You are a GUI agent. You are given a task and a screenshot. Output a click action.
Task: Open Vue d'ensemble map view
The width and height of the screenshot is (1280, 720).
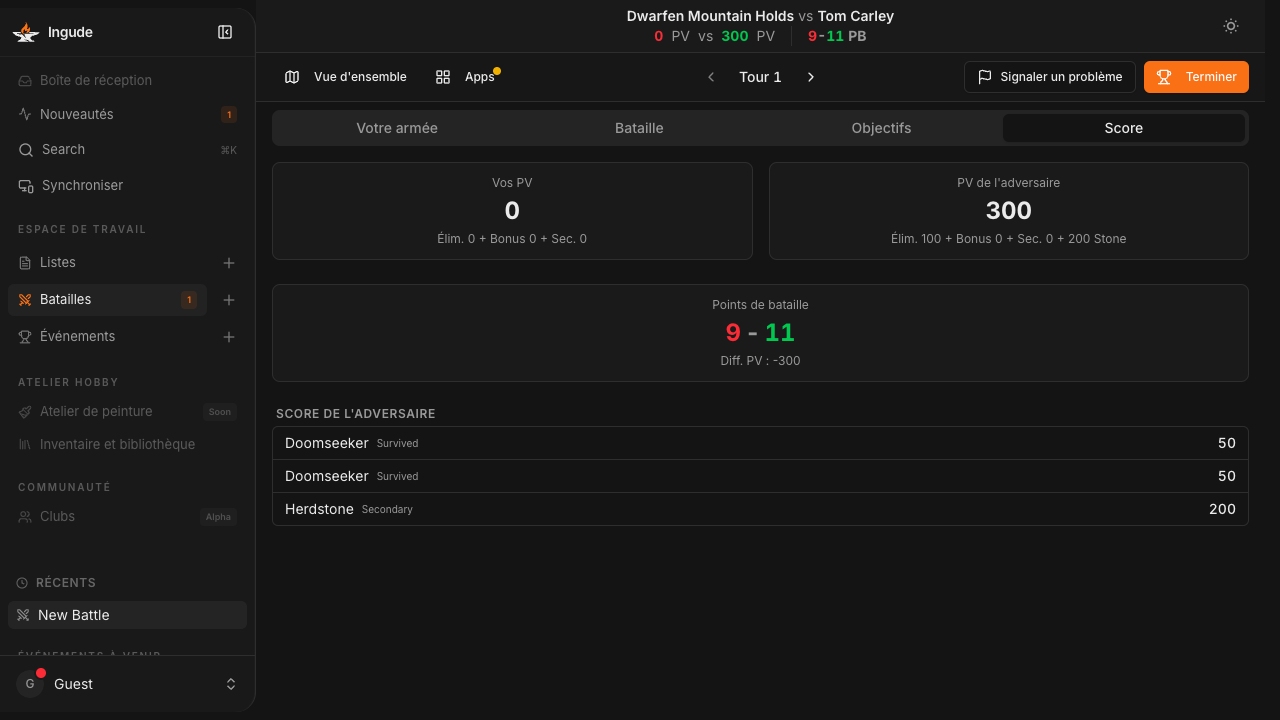point(345,77)
